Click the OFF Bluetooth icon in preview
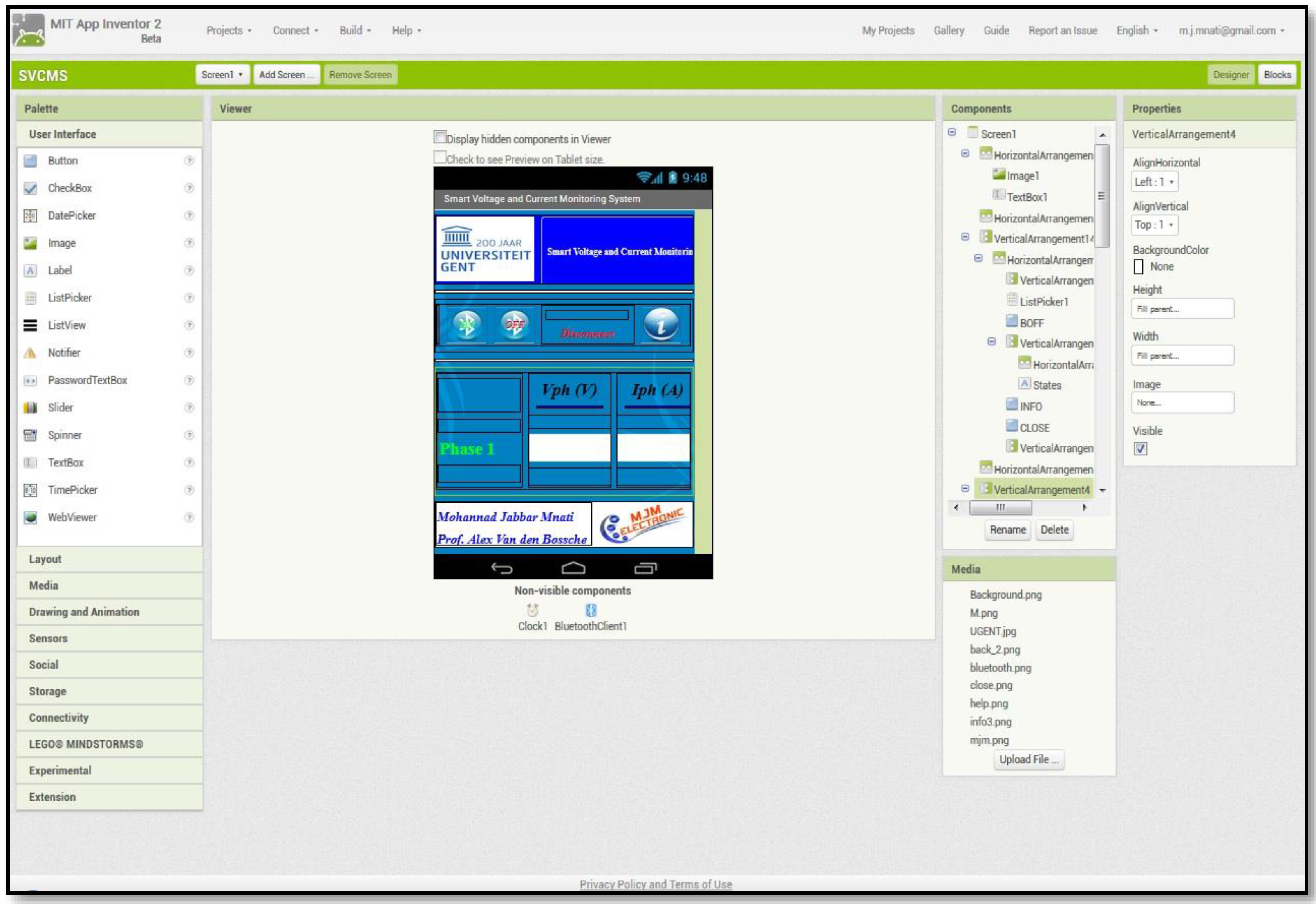 [514, 325]
